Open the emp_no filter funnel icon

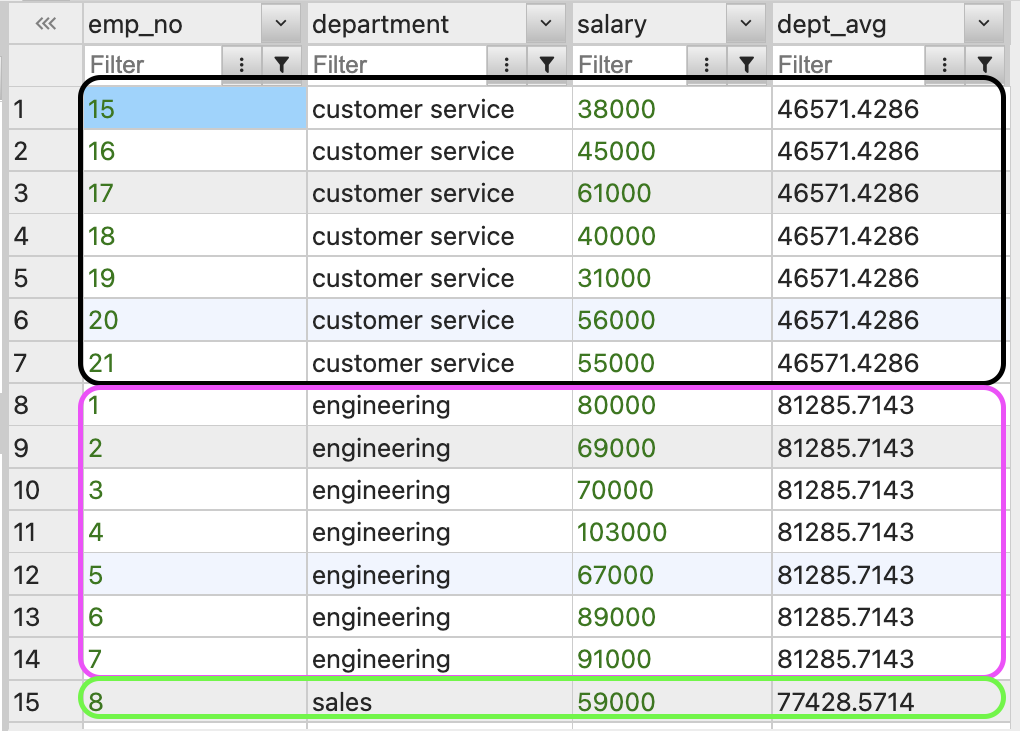(282, 64)
